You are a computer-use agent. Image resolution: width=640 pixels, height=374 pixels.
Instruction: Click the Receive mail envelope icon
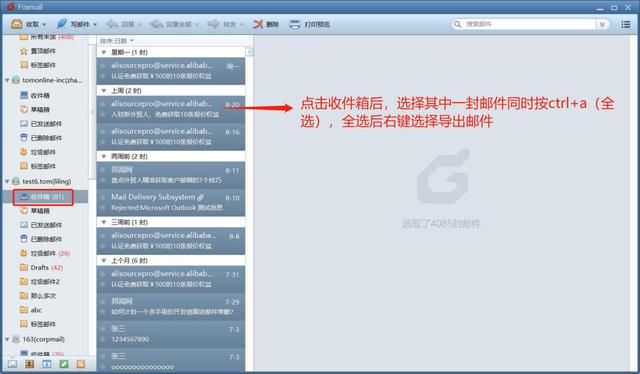point(17,24)
